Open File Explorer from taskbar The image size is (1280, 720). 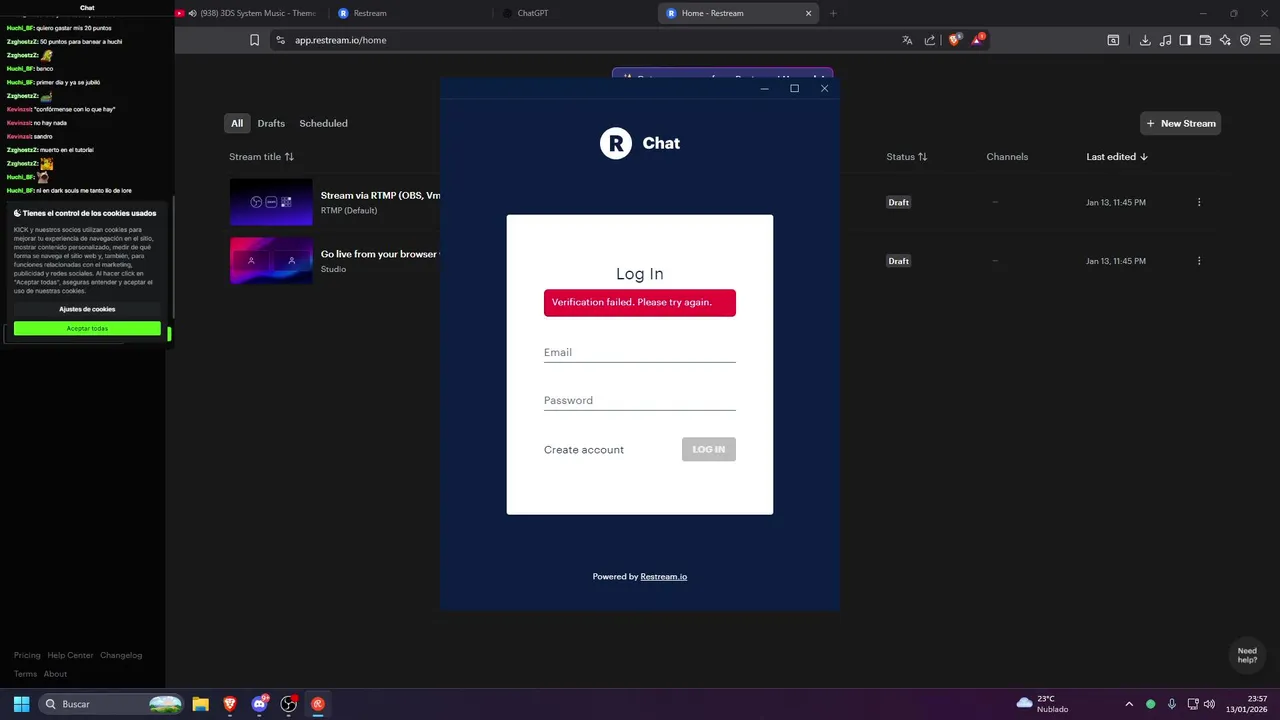coord(200,704)
